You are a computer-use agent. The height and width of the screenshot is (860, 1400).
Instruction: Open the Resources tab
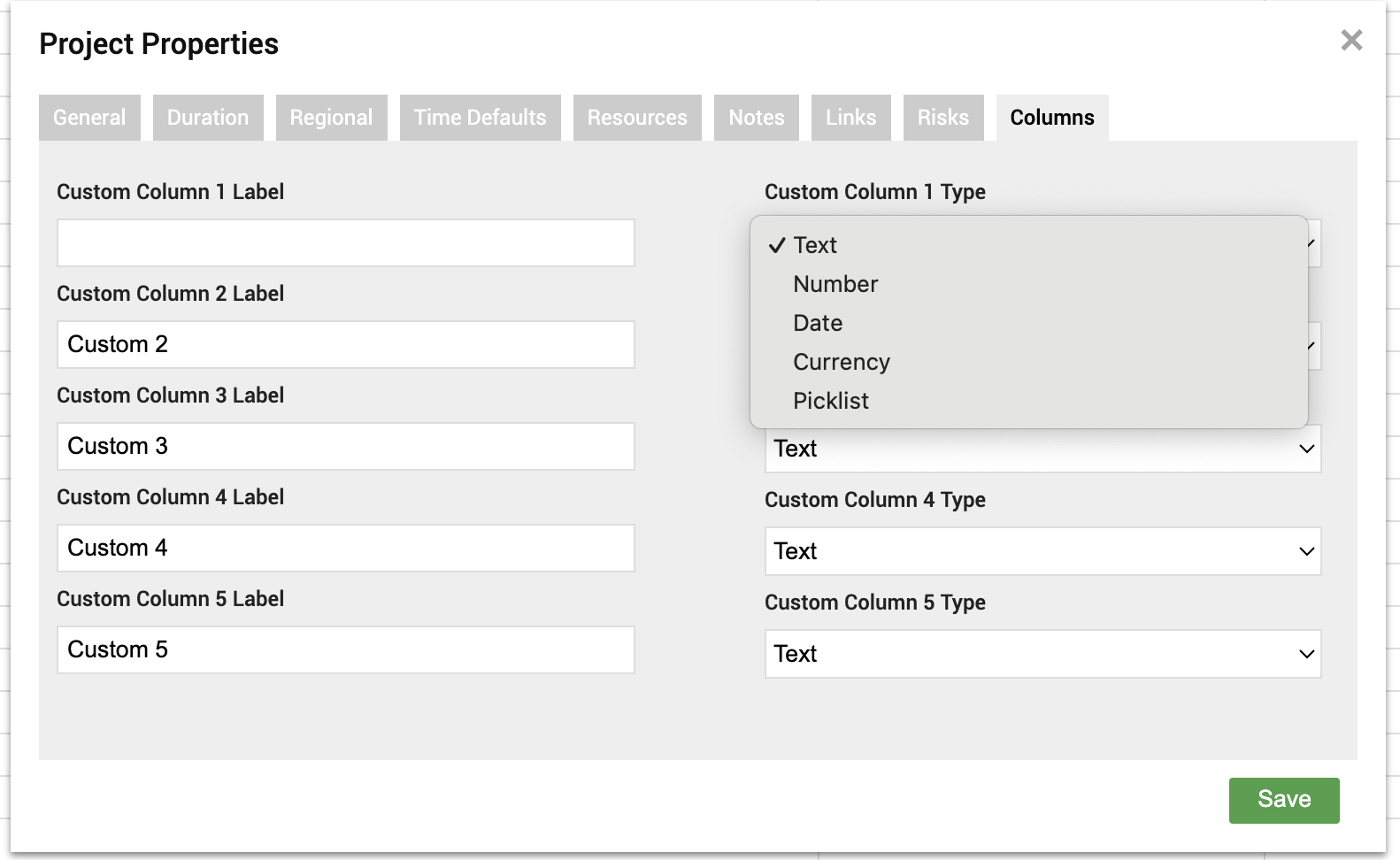[637, 118]
